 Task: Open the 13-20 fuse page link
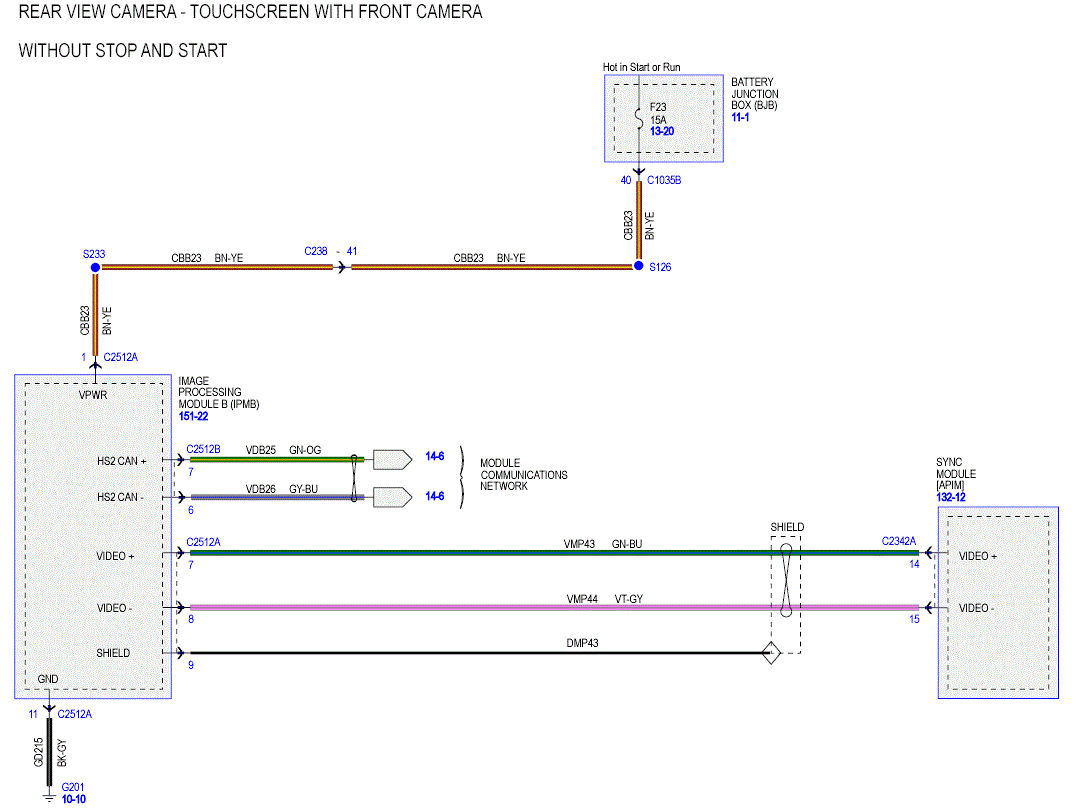click(x=662, y=131)
